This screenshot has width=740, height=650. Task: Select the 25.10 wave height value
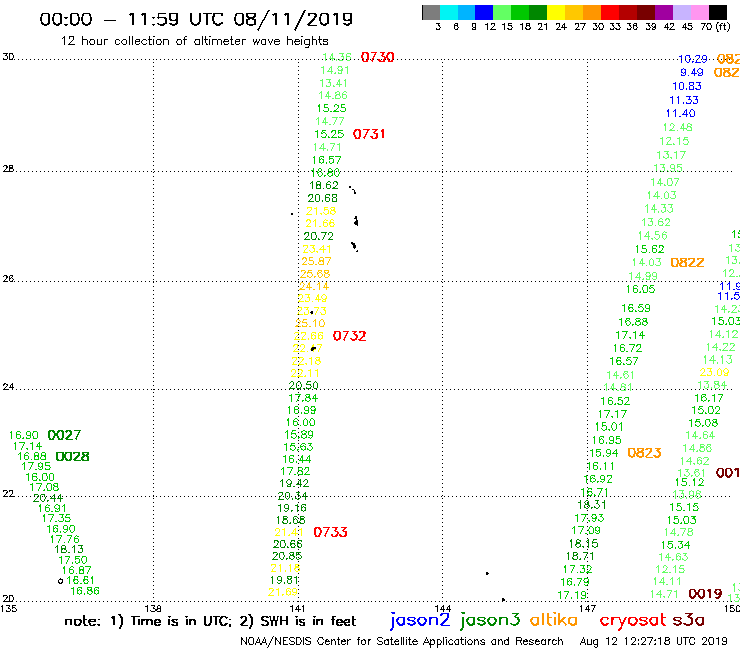(x=311, y=323)
